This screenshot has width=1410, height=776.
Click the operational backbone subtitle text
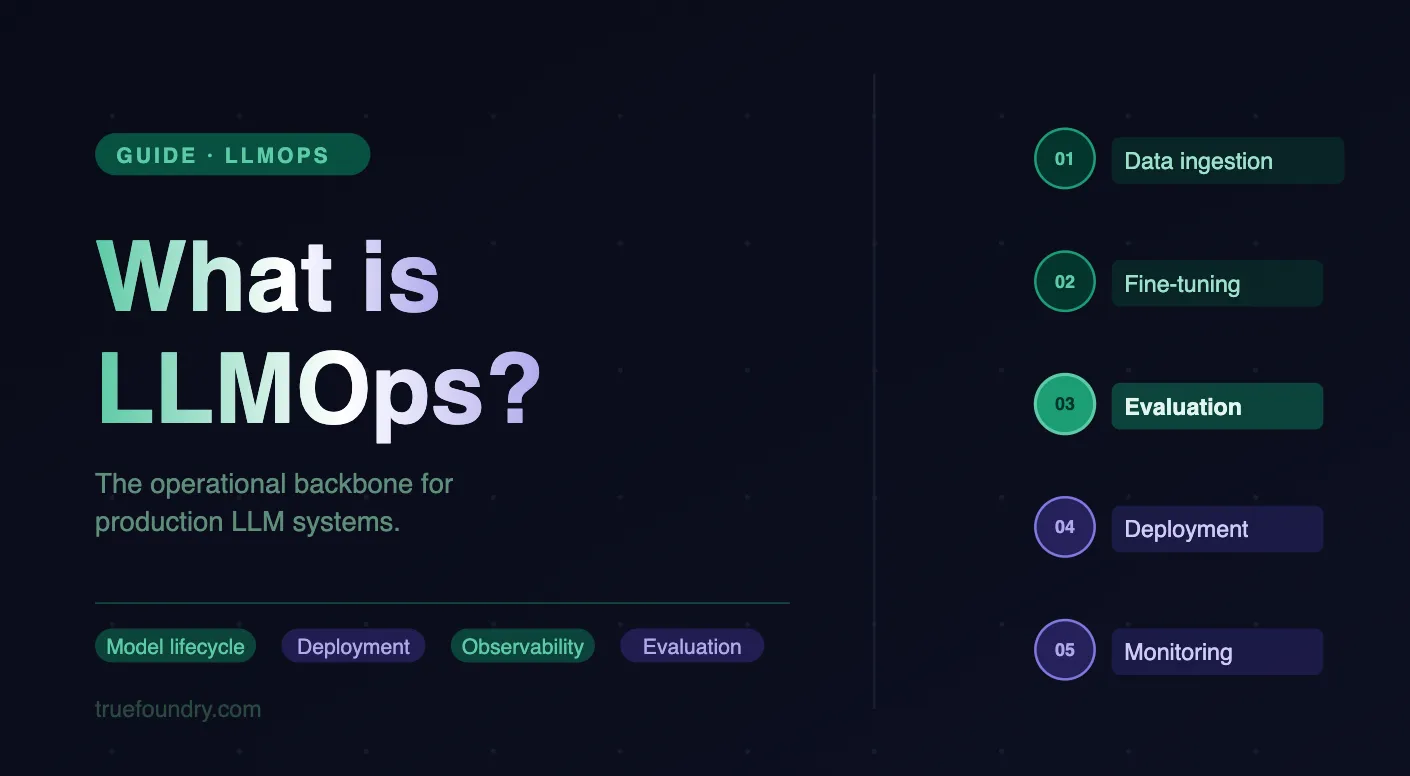(x=274, y=502)
